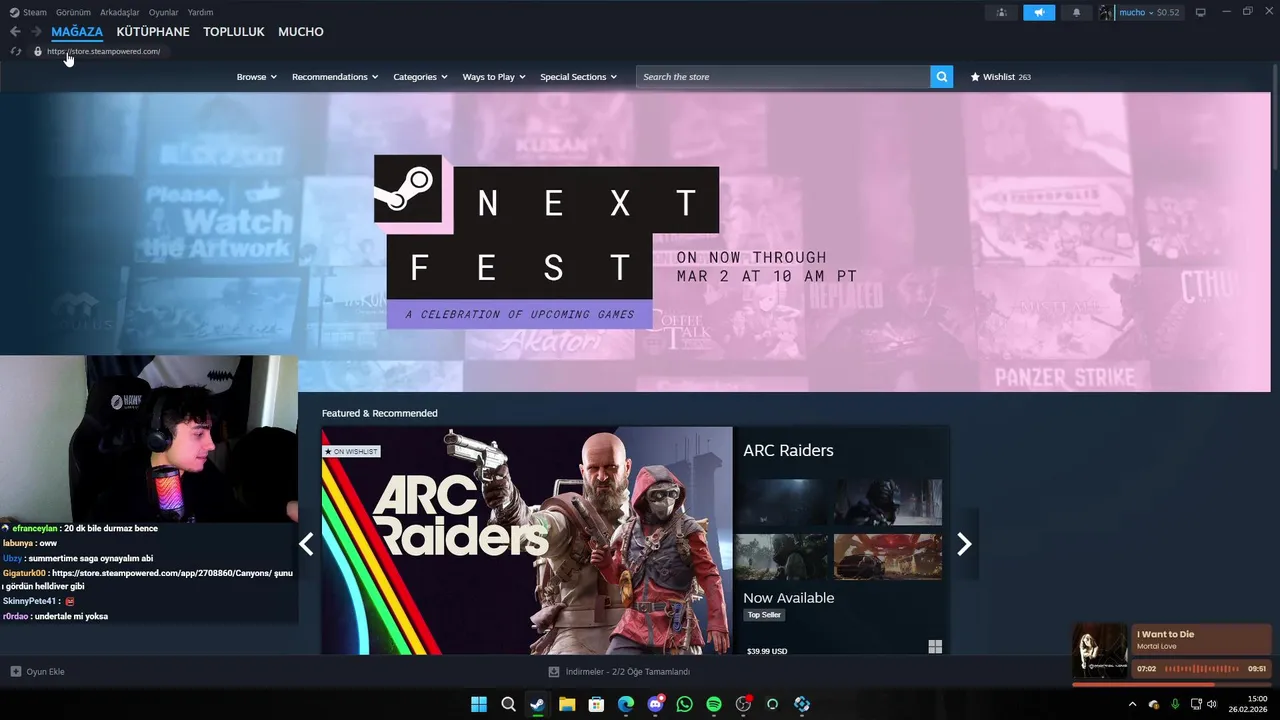Image resolution: width=1280 pixels, height=720 pixels.
Task: Open the MUCHO profile tab
Action: [x=301, y=32]
